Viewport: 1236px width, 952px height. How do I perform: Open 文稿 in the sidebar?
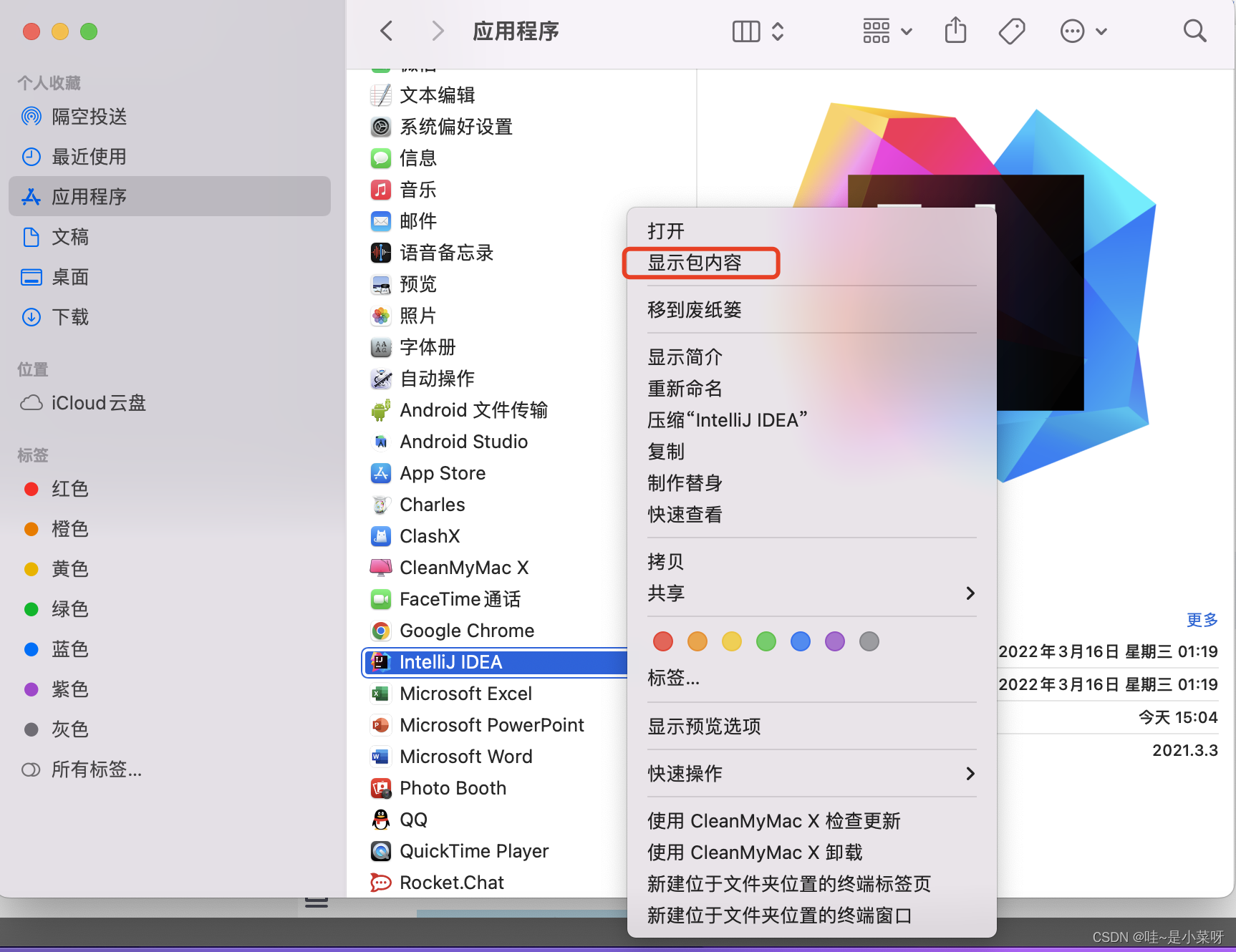tap(170, 237)
